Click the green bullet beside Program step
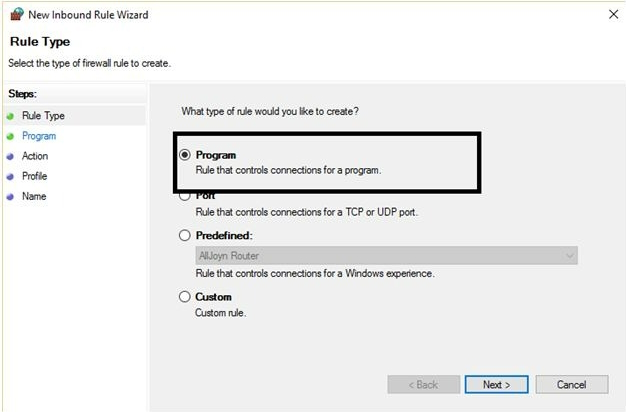The width and height of the screenshot is (626, 412). point(11,136)
